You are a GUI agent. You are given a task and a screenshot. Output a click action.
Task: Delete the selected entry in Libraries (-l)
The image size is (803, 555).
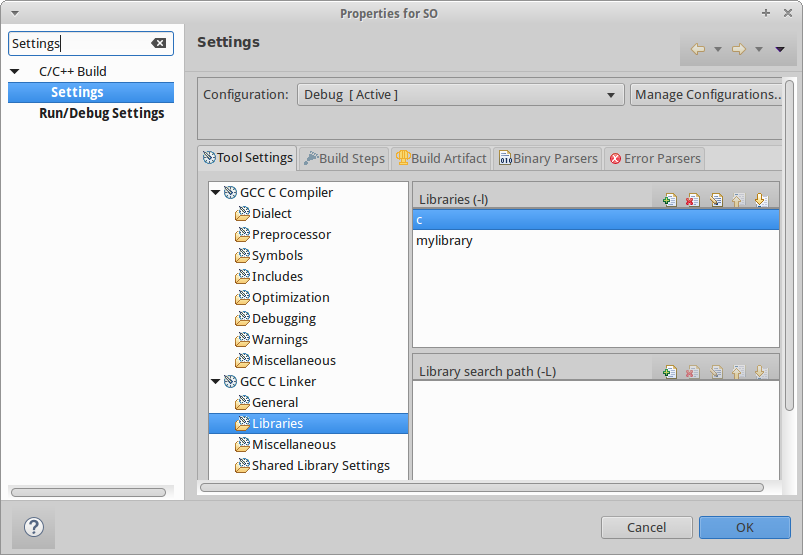[x=692, y=200]
